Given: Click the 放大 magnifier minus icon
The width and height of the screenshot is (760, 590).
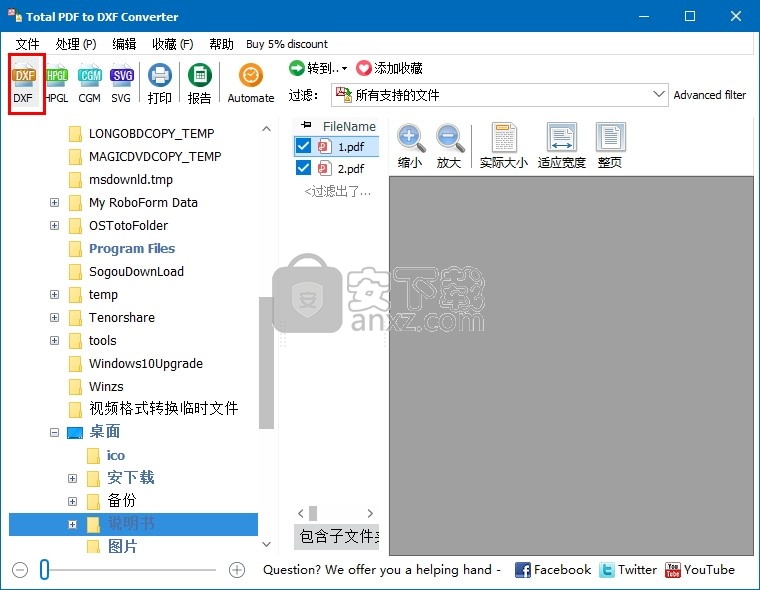Looking at the screenshot, I should [x=450, y=138].
